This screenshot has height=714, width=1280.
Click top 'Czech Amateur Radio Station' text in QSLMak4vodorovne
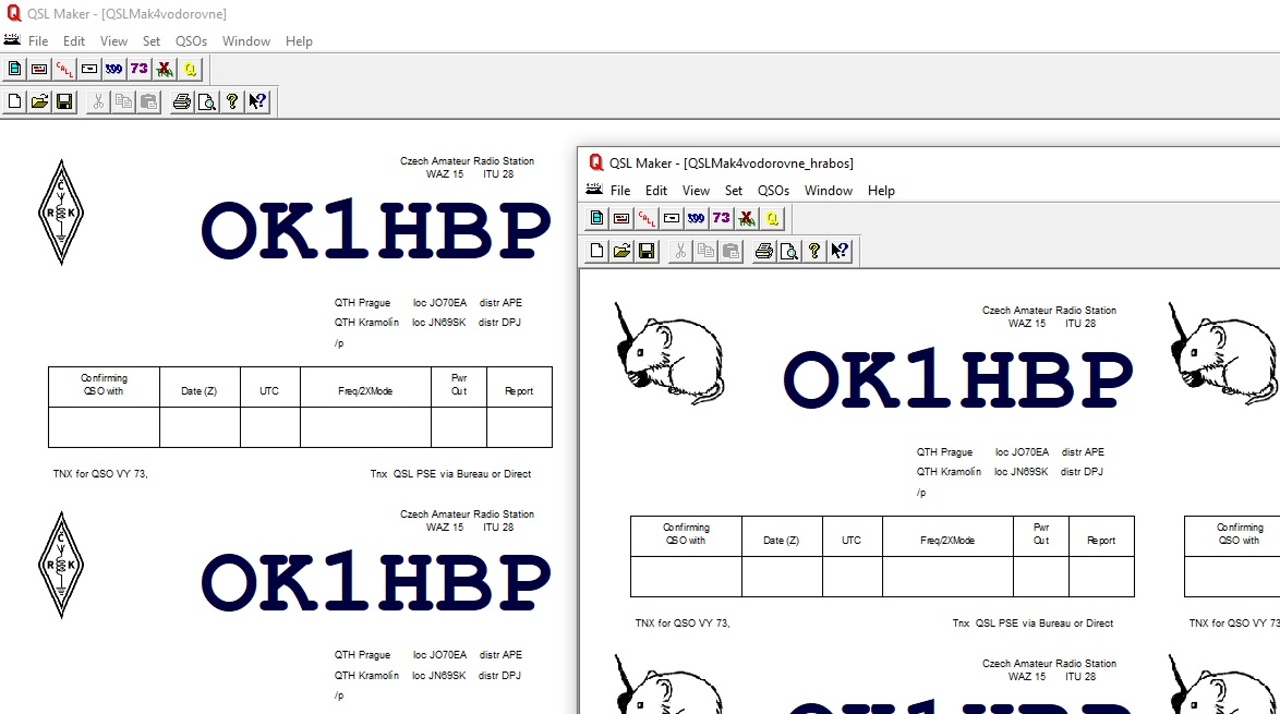point(467,161)
